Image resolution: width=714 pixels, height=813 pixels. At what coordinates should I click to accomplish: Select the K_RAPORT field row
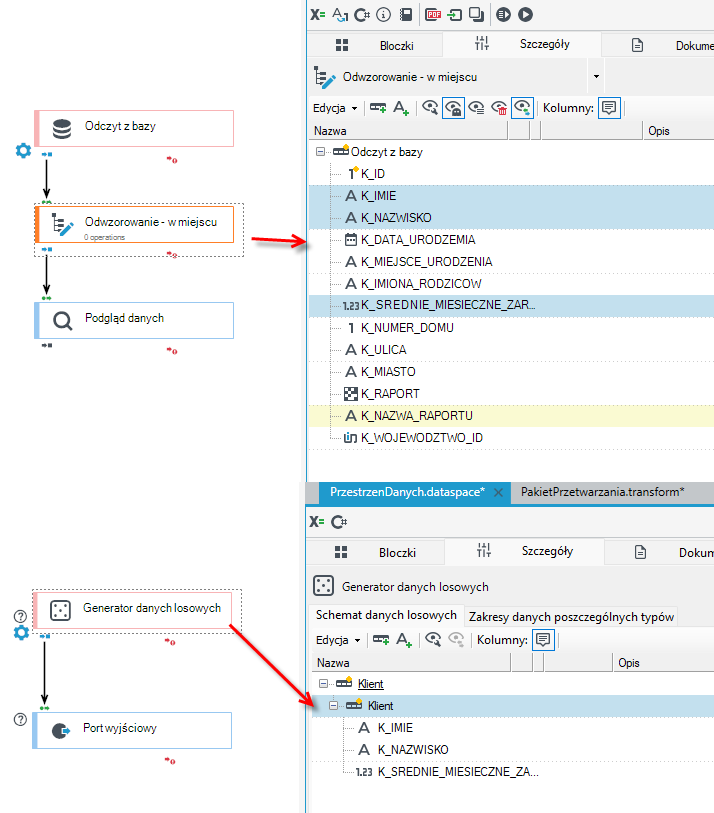511,394
